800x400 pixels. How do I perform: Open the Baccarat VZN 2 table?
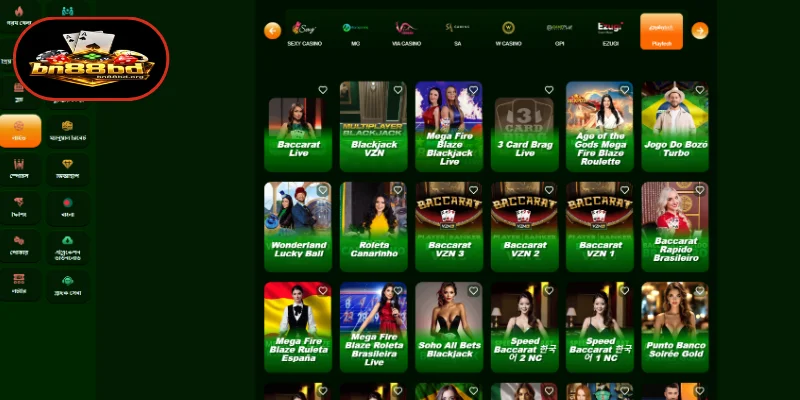[x=524, y=227]
